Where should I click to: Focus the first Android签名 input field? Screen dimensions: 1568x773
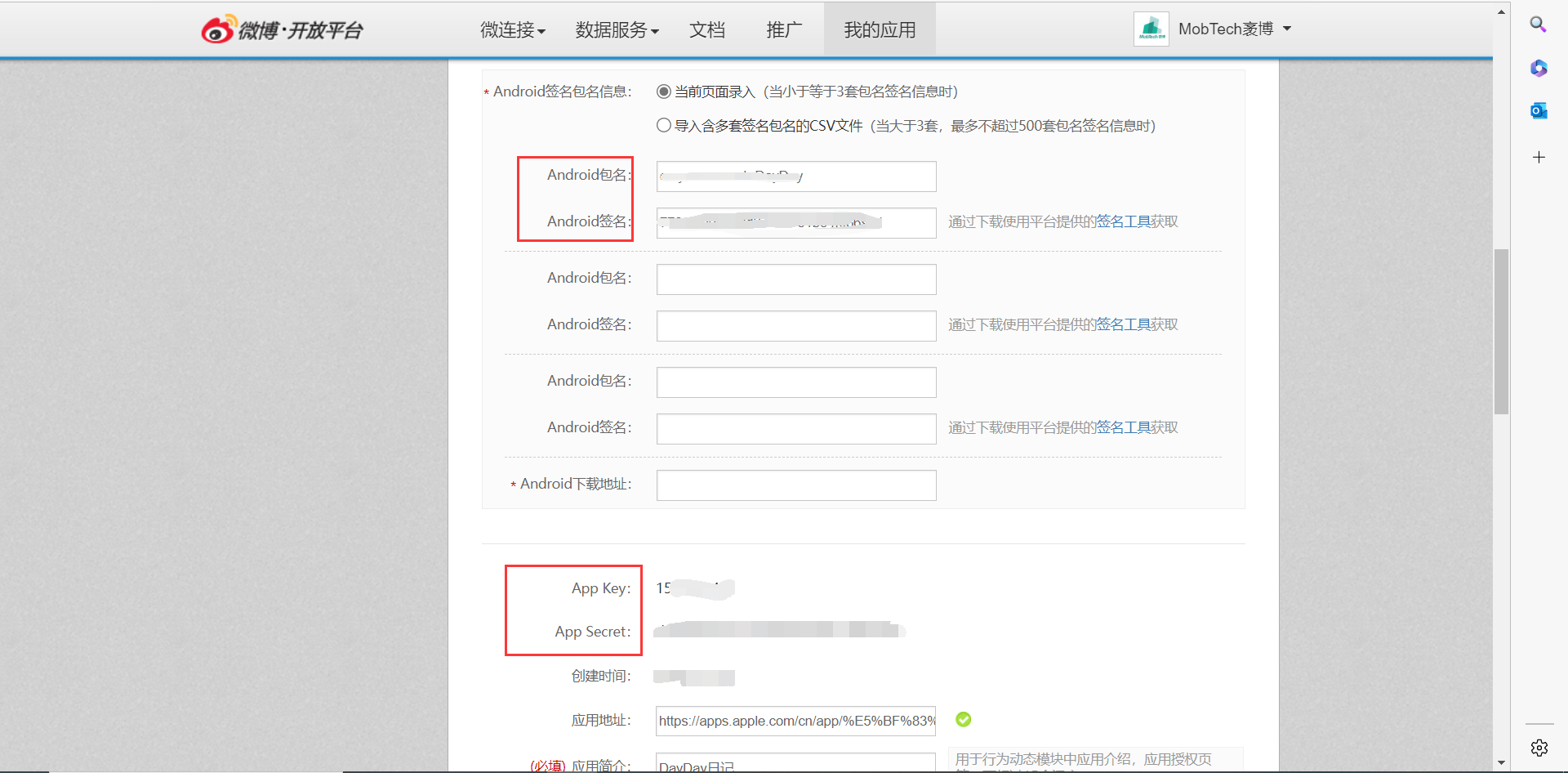796,223
